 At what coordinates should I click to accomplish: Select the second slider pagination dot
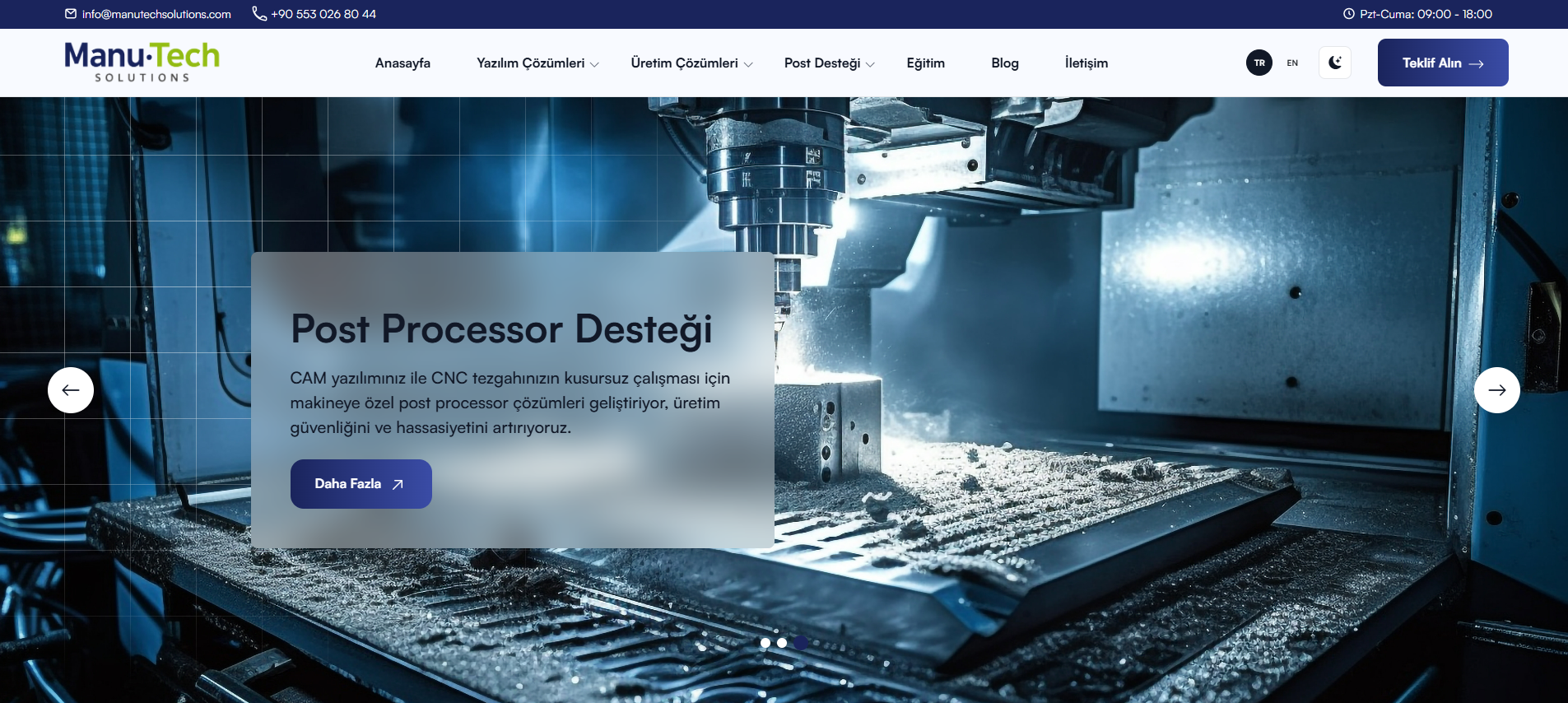click(x=782, y=643)
